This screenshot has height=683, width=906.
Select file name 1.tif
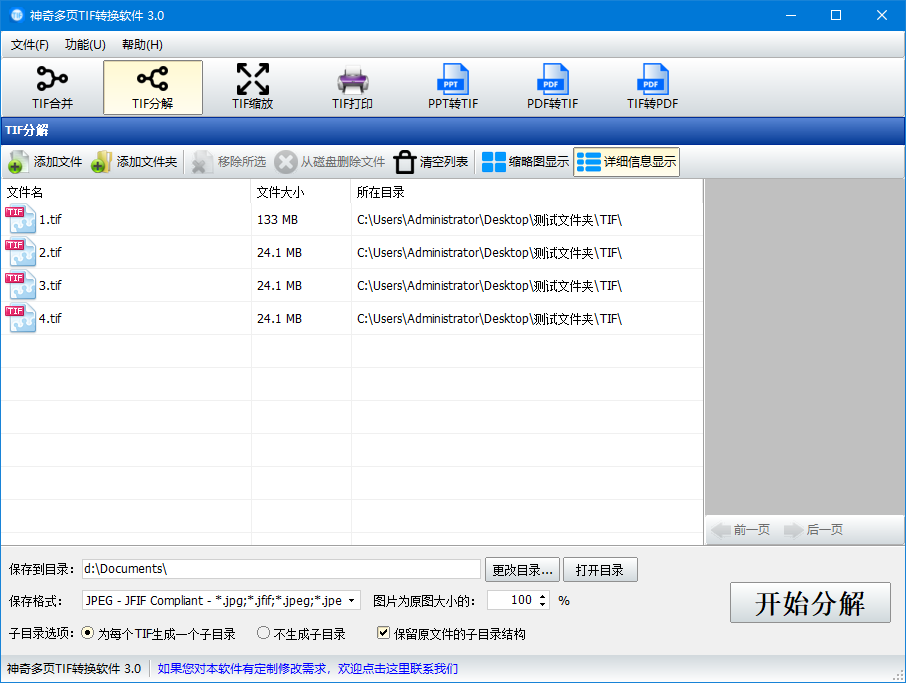(50, 220)
